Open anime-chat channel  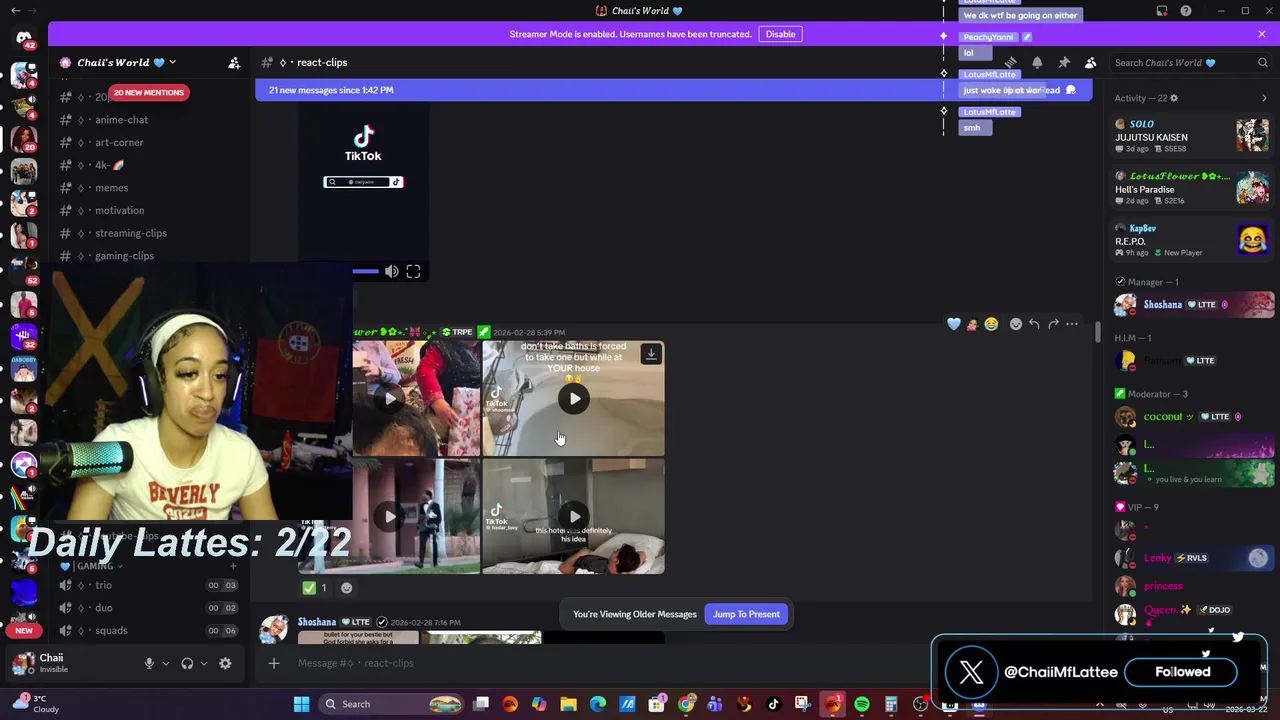pyautogui.click(x=120, y=120)
